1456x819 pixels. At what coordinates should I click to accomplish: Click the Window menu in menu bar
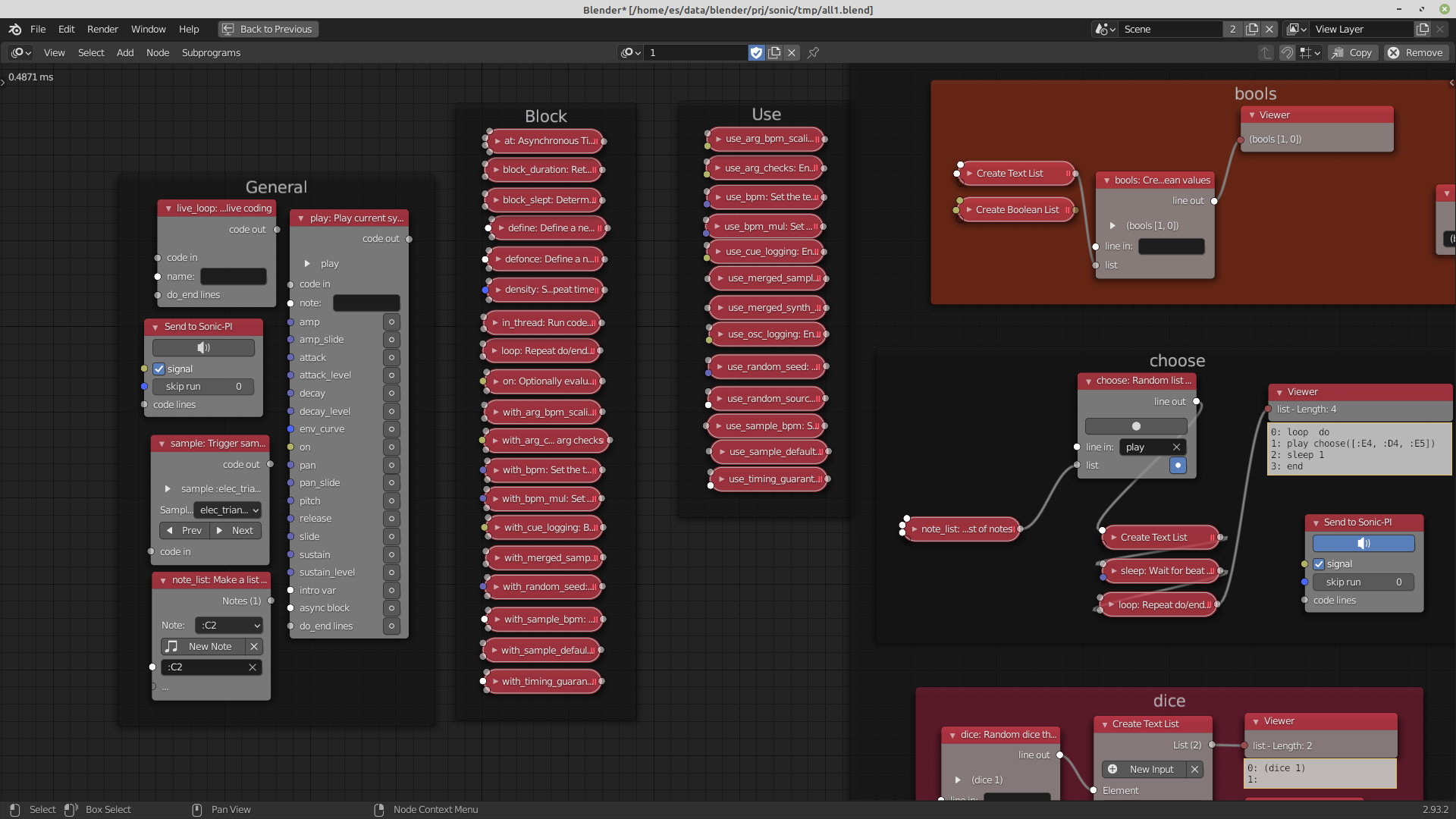148,28
